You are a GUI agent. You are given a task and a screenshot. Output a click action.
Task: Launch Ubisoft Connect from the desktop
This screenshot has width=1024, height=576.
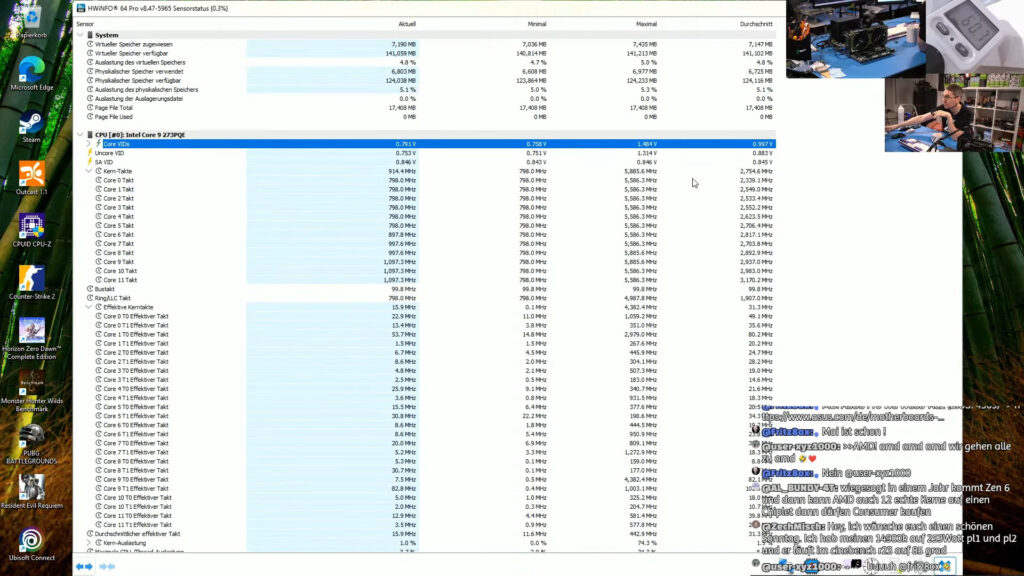click(31, 544)
